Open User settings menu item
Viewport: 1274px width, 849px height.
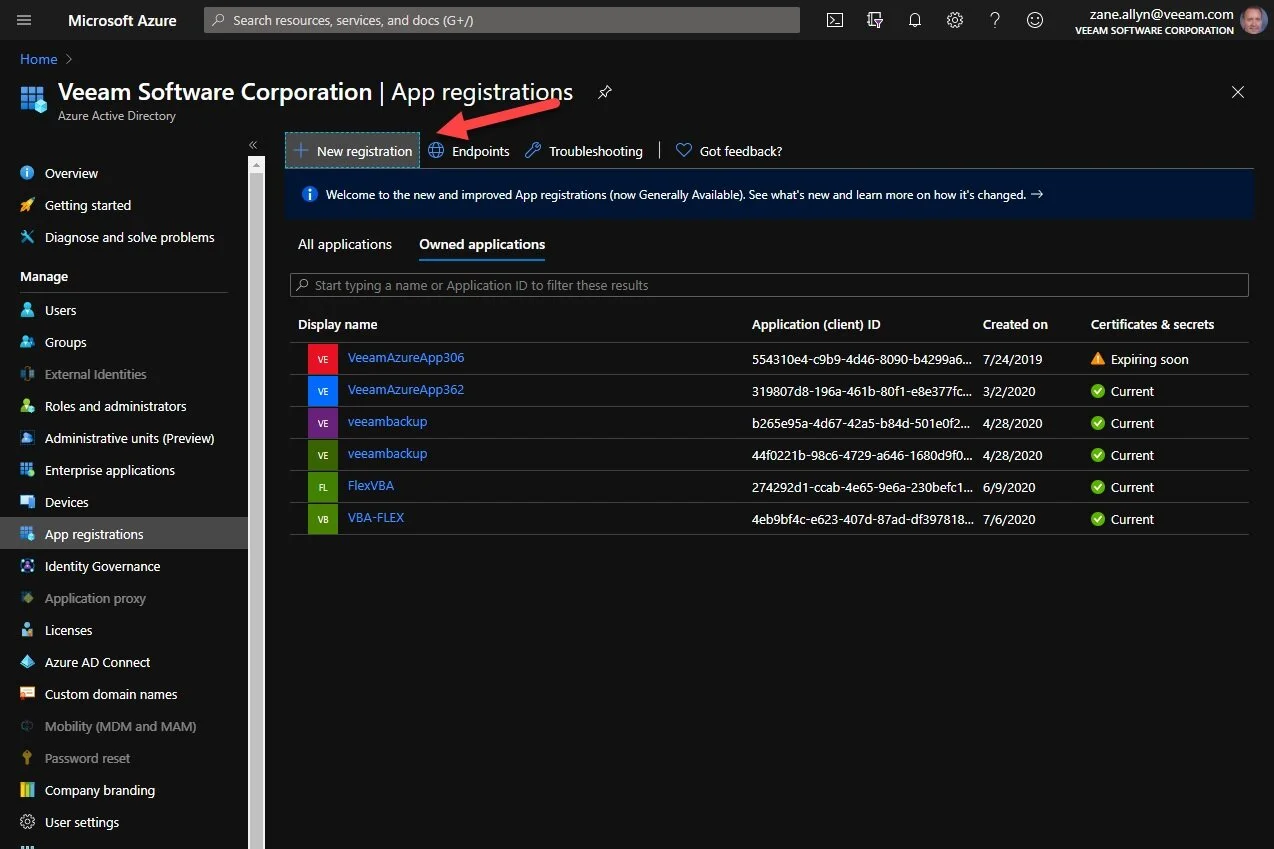[82, 822]
